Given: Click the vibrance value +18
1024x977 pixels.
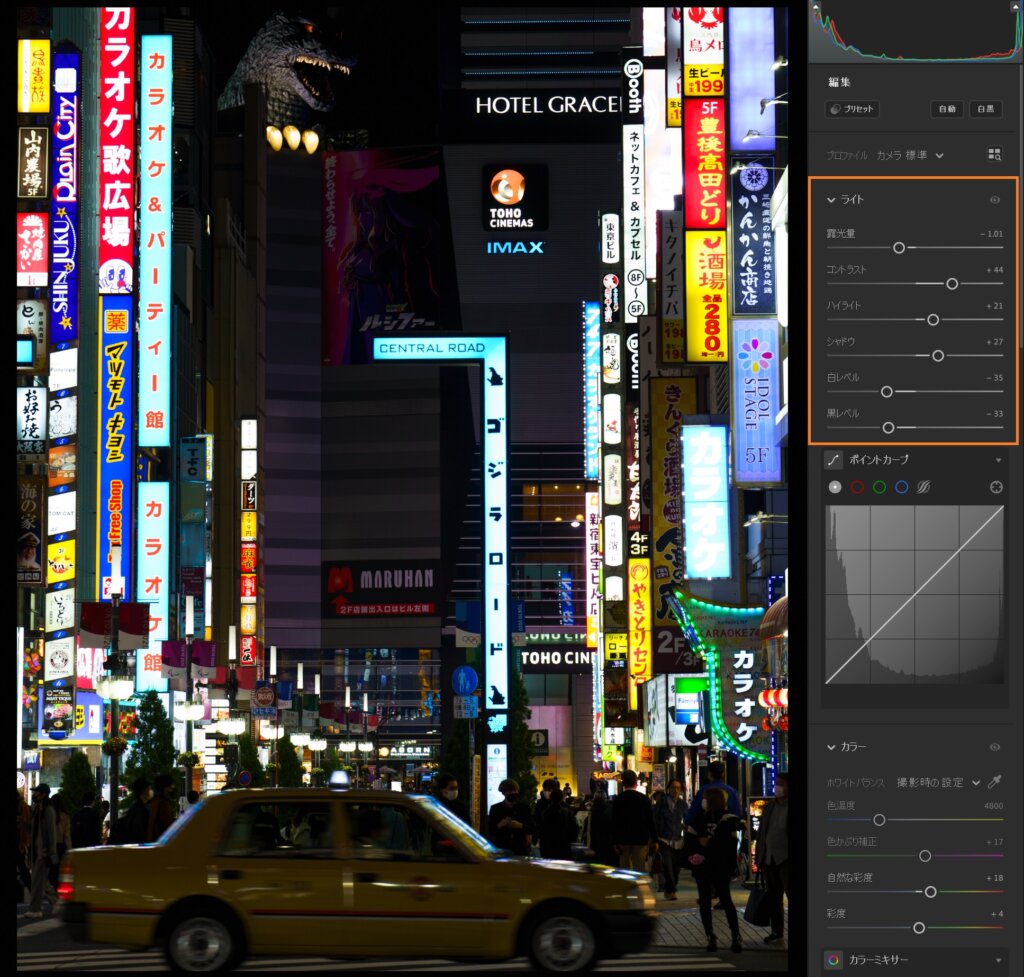Looking at the screenshot, I should pos(995,878).
